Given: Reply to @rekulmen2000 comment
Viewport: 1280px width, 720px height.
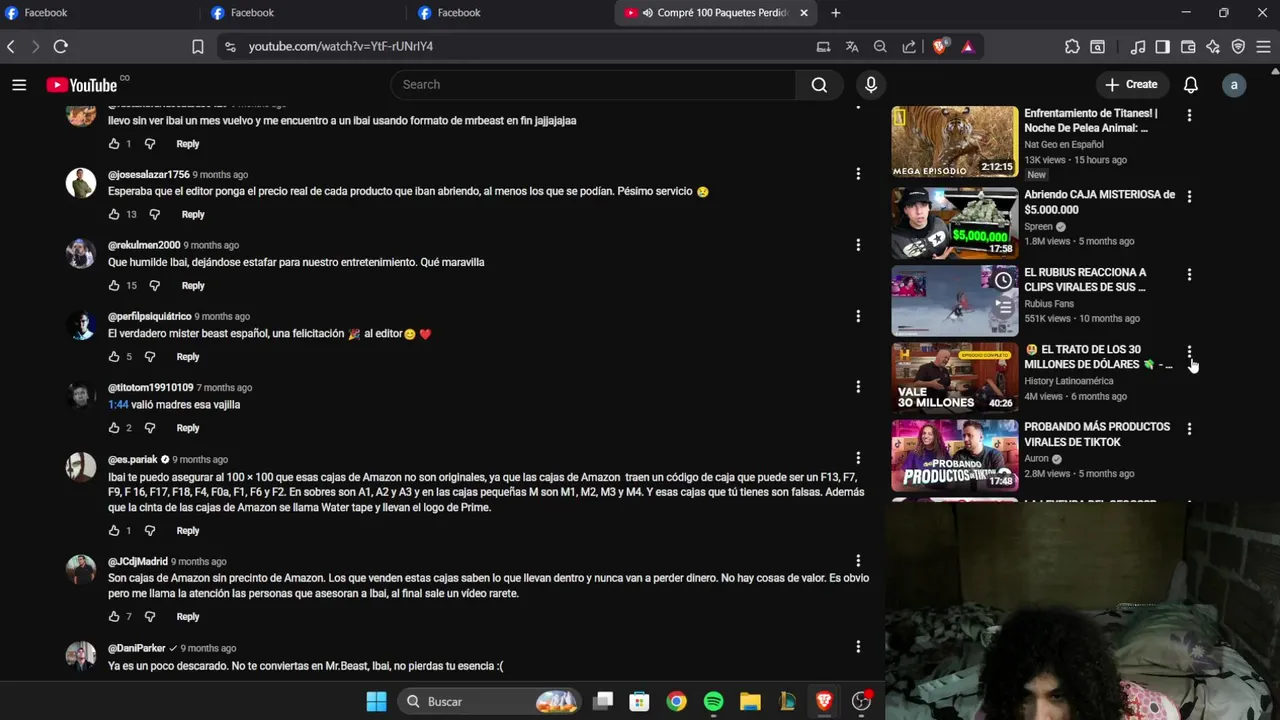Looking at the screenshot, I should point(193,285).
